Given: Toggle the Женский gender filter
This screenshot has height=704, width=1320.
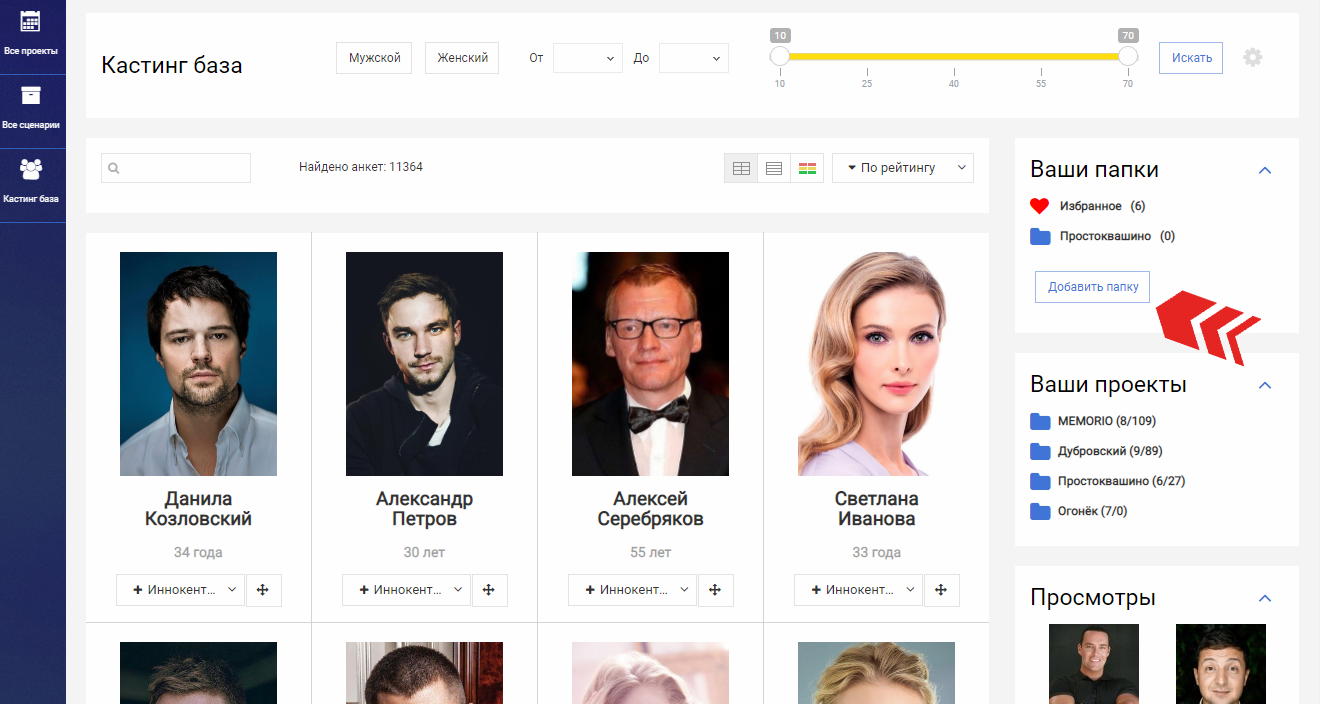Looking at the screenshot, I should (462, 58).
